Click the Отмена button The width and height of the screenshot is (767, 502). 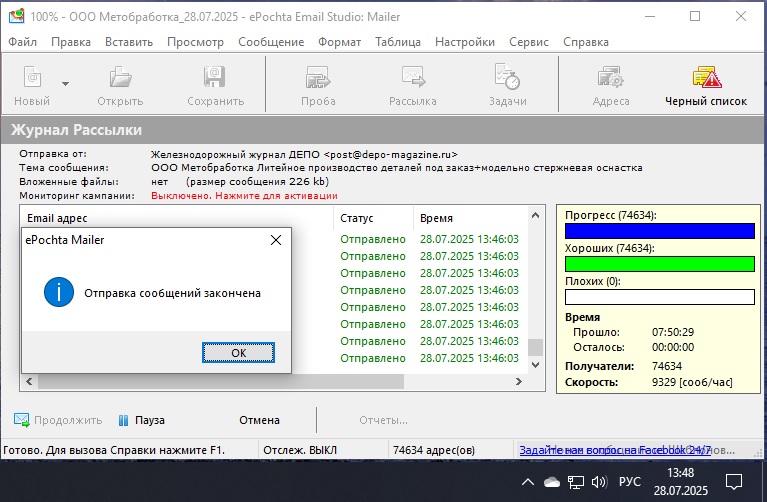click(x=259, y=420)
